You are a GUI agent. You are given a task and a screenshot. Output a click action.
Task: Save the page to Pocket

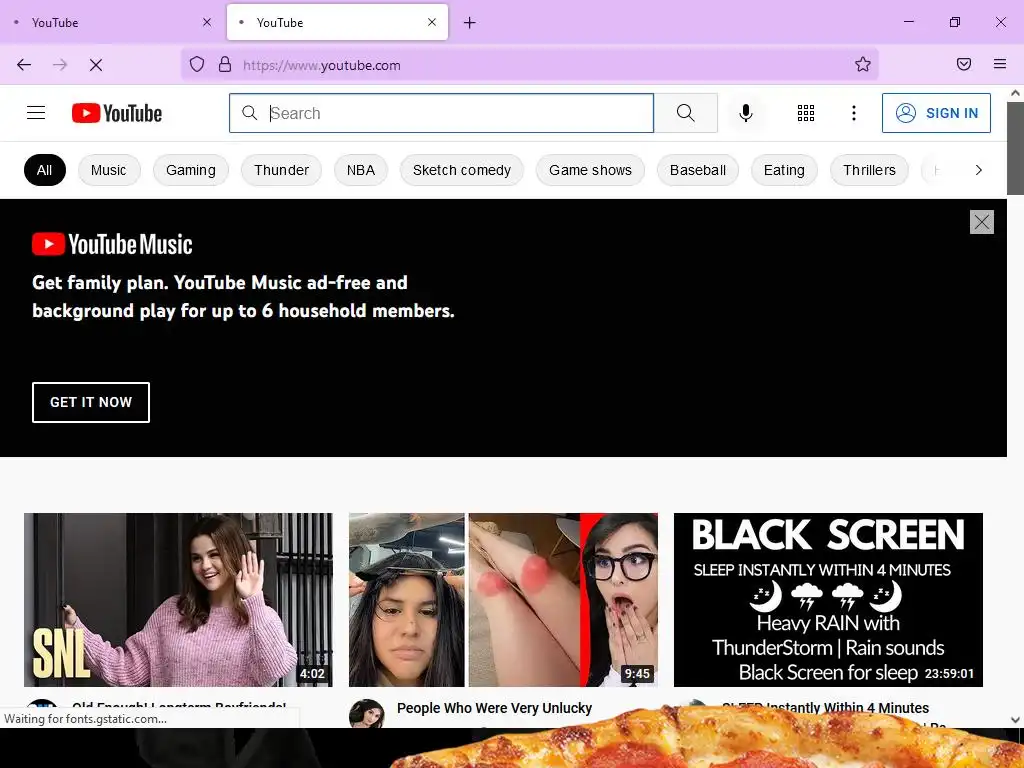(x=964, y=64)
